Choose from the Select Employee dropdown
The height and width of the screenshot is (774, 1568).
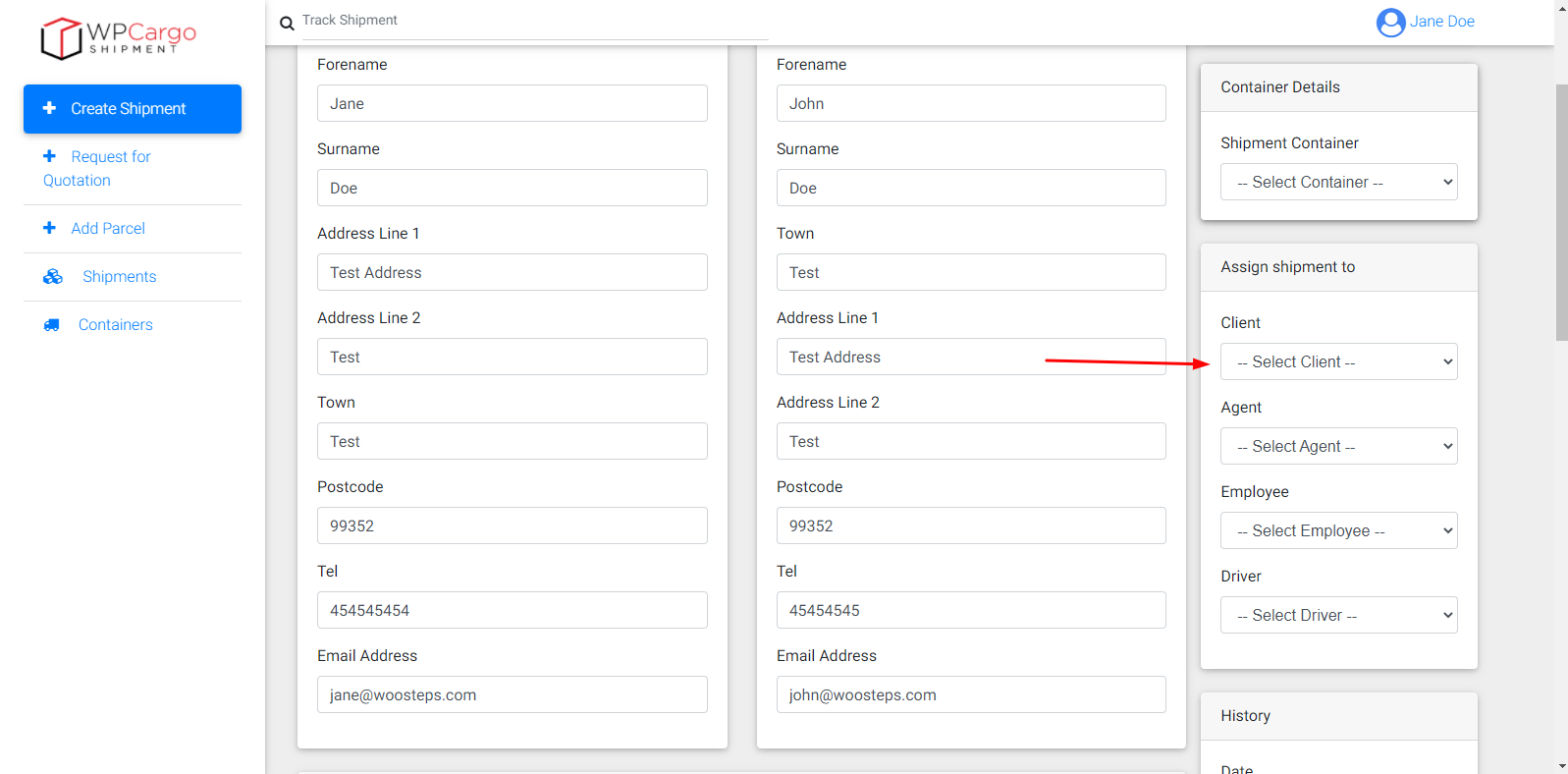(1338, 530)
